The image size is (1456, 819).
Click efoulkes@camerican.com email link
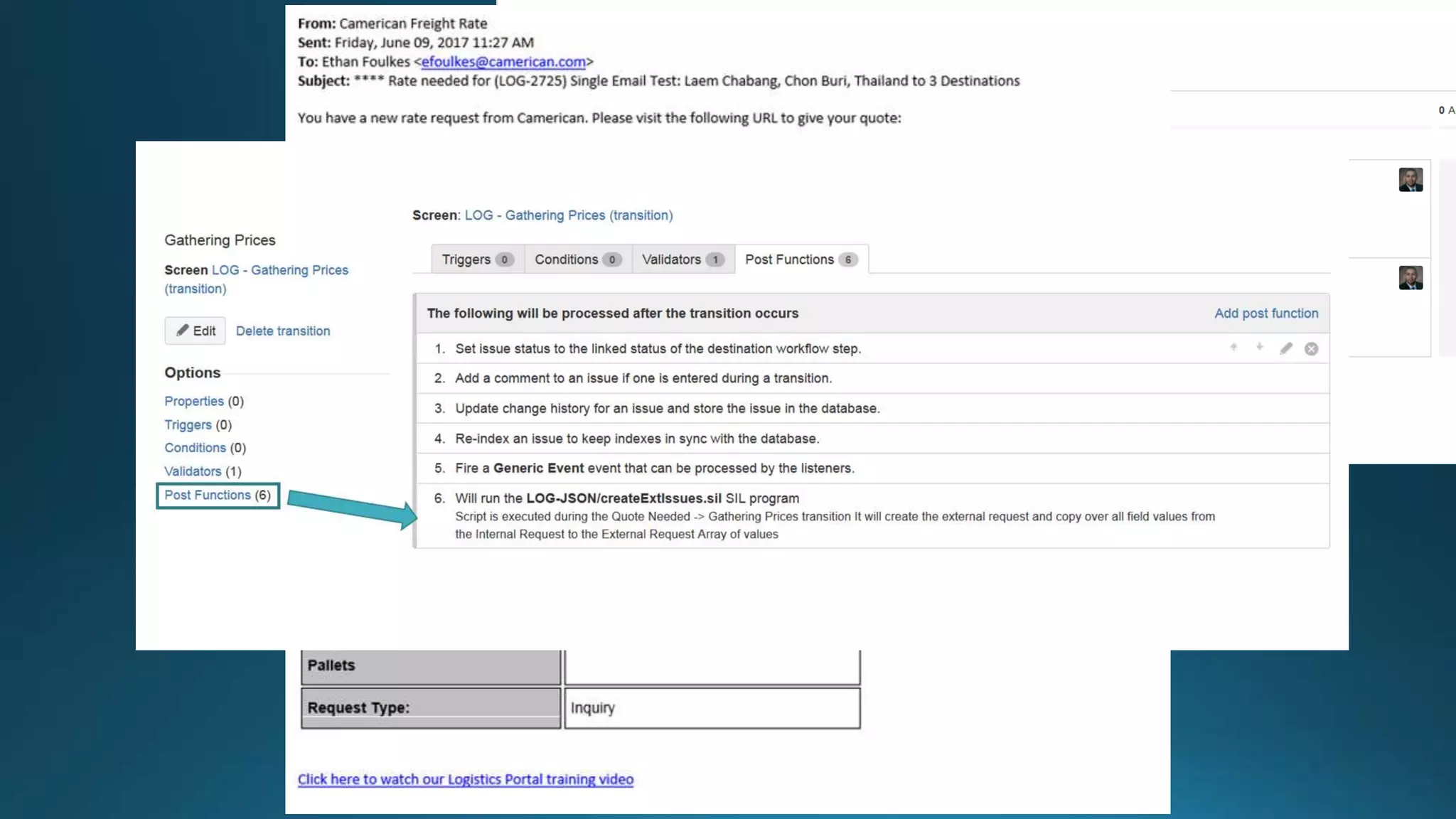pos(503,62)
